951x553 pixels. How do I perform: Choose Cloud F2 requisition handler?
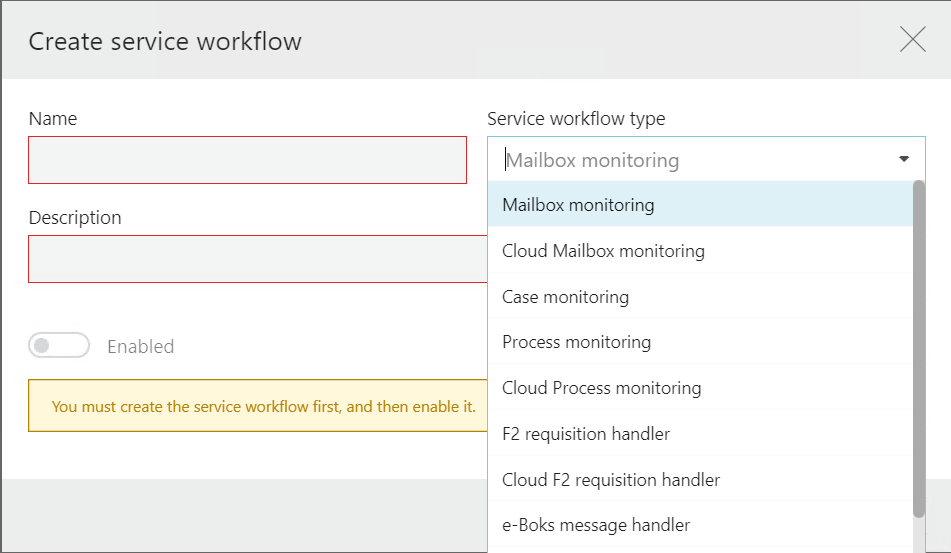(x=701, y=480)
